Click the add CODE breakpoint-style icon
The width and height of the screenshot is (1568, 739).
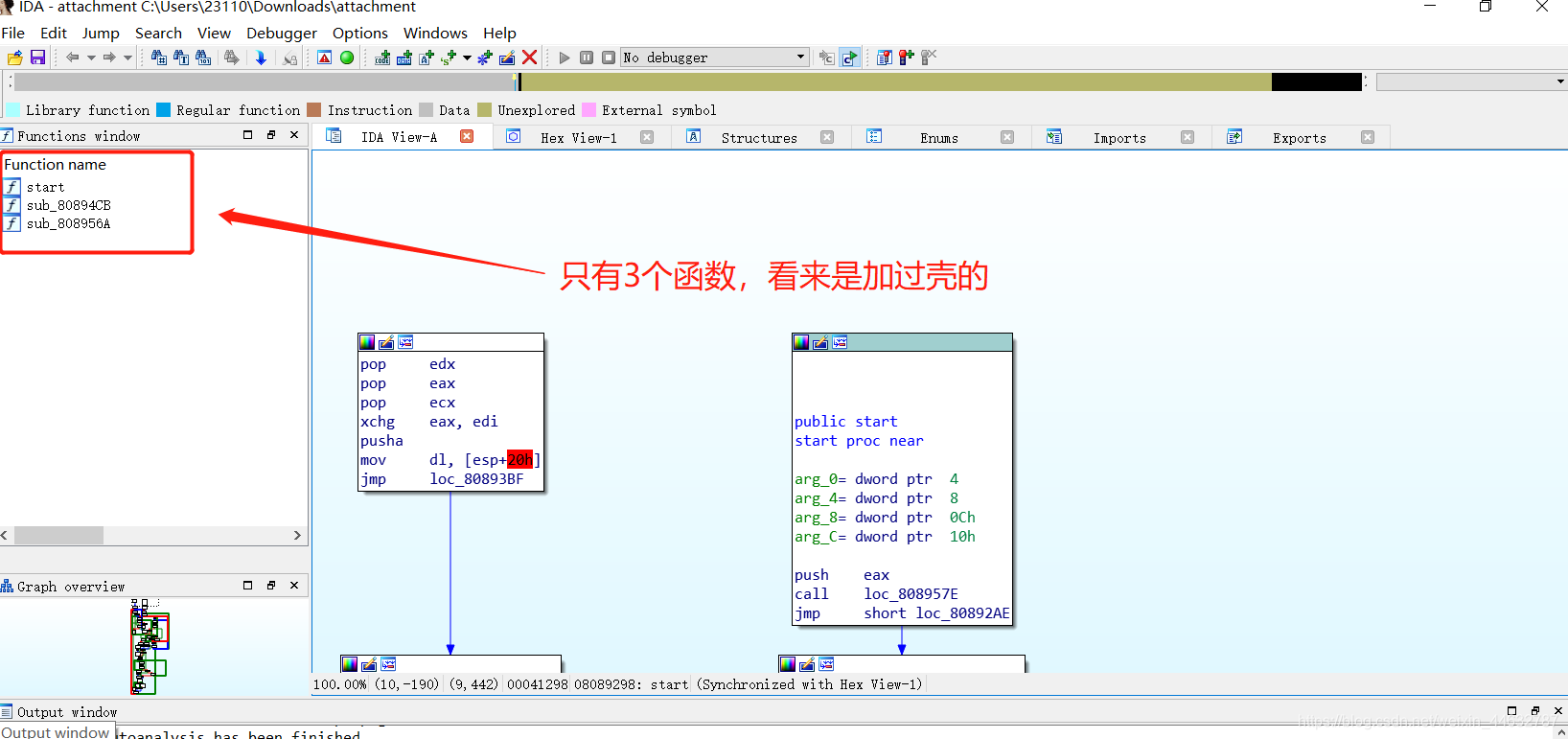[382, 58]
